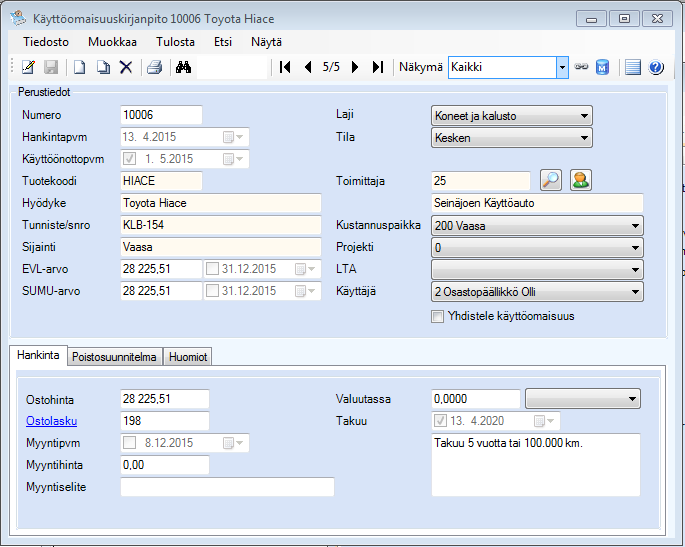The image size is (685, 547).
Task: Jump to the first record
Action: click(x=285, y=67)
